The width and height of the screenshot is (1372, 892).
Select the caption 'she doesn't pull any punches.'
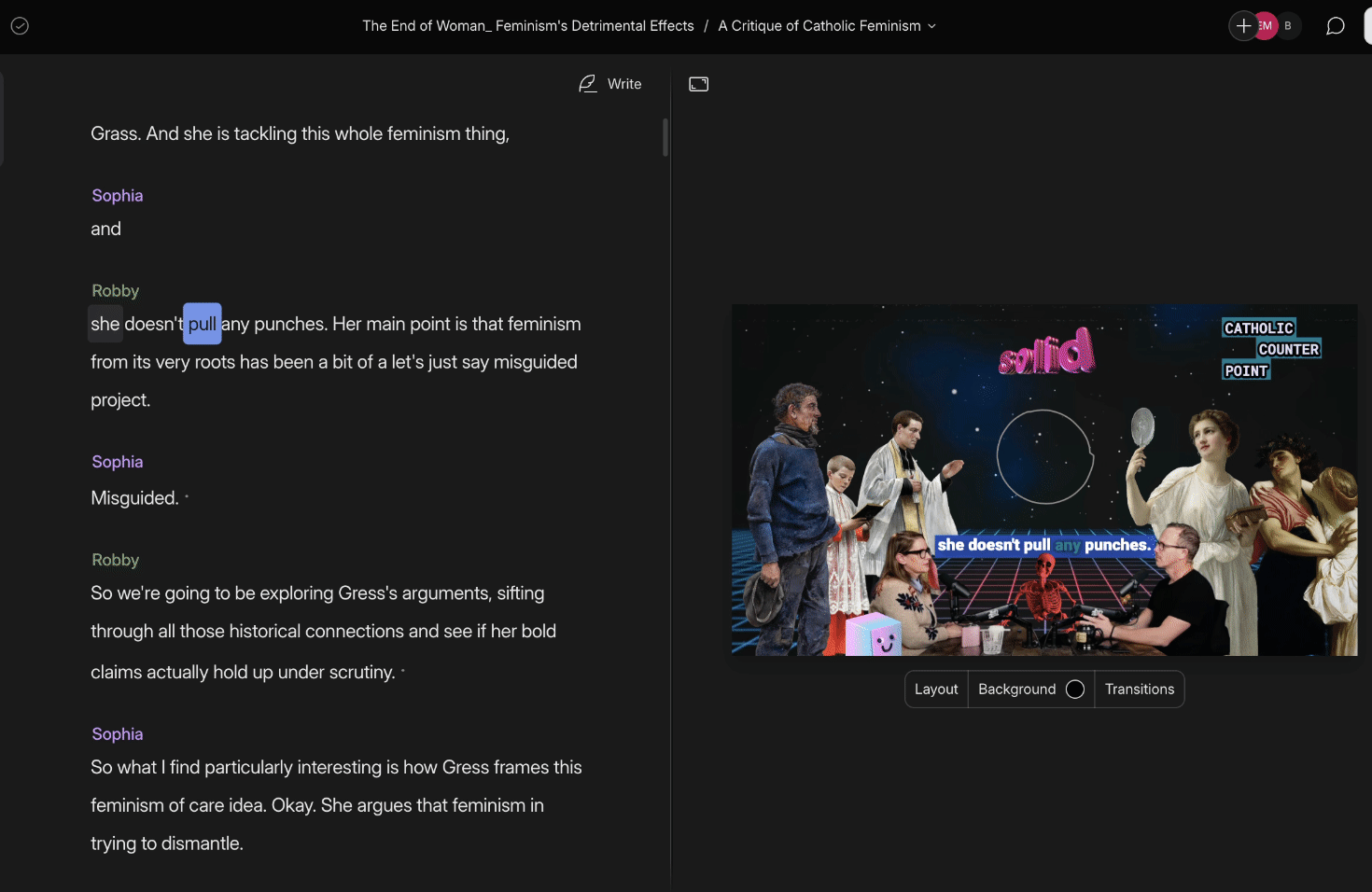point(1044,545)
